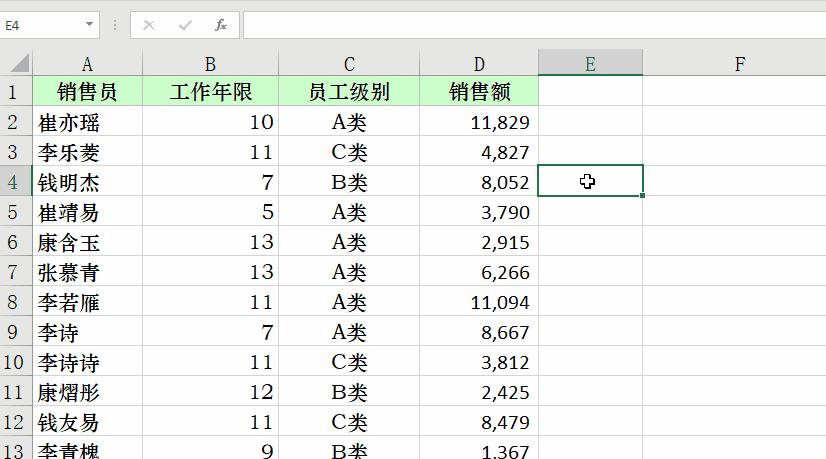Click the Cancel X formula button
This screenshot has width=826, height=459.
149,25
